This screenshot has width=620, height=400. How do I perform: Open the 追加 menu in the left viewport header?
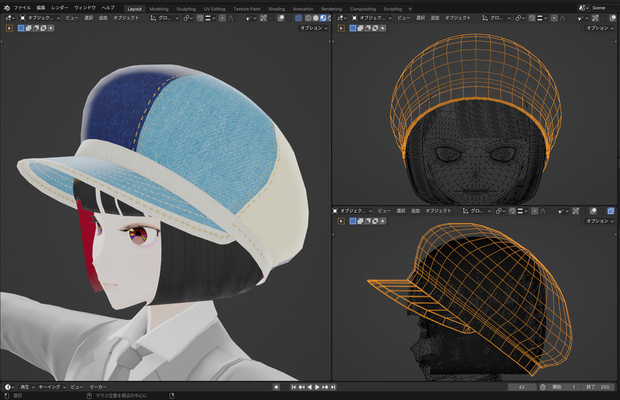[x=103, y=18]
